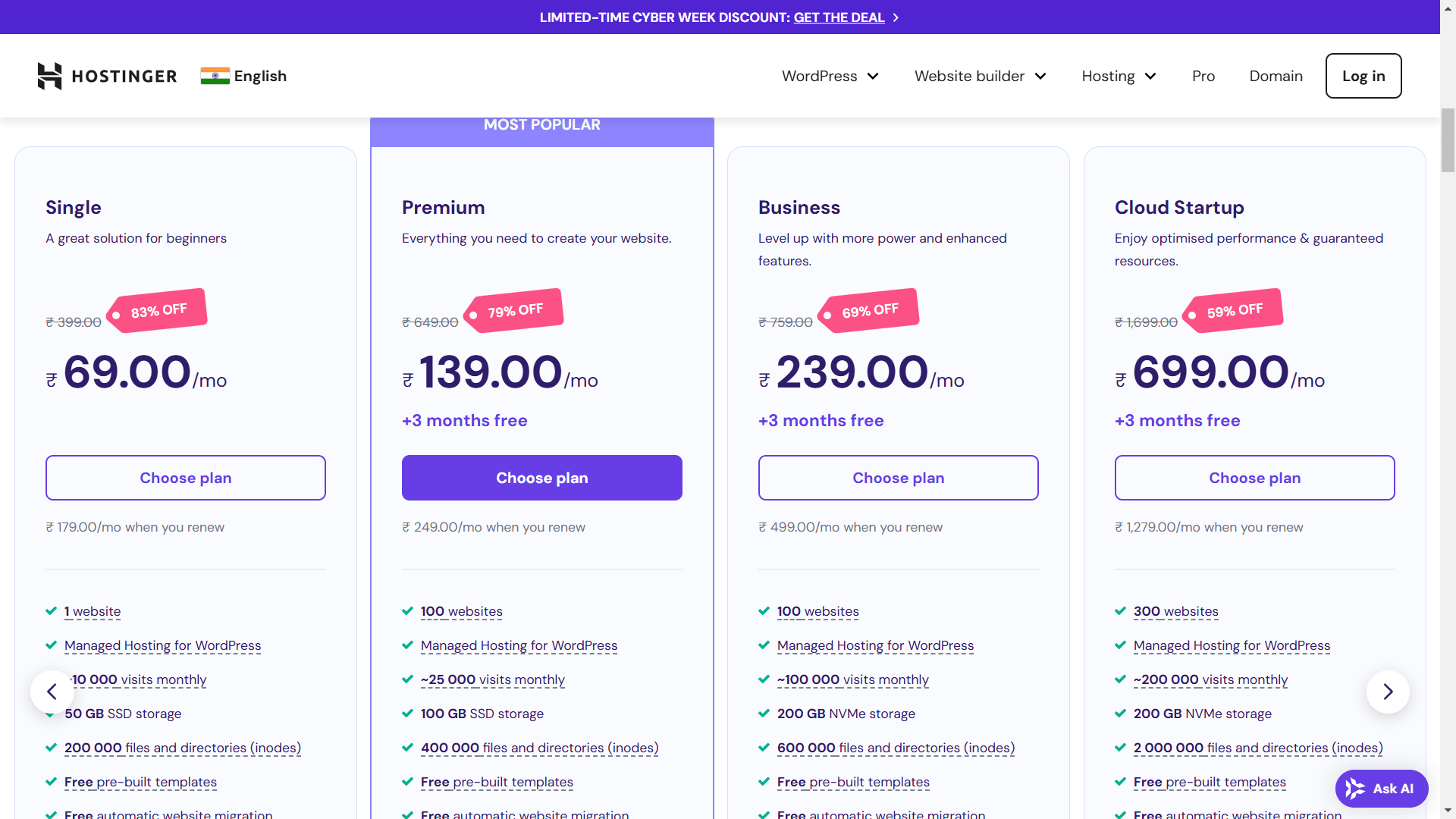Image resolution: width=1456 pixels, height=819 pixels.
Task: Choose the Premium plan
Action: tap(541, 478)
